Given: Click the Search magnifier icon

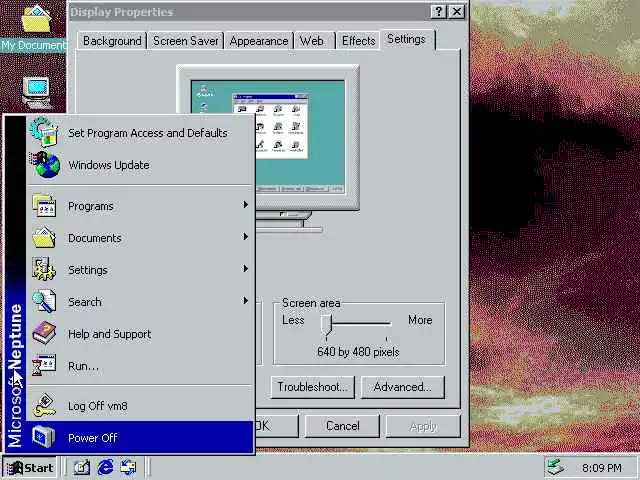Looking at the screenshot, I should click(44, 301).
